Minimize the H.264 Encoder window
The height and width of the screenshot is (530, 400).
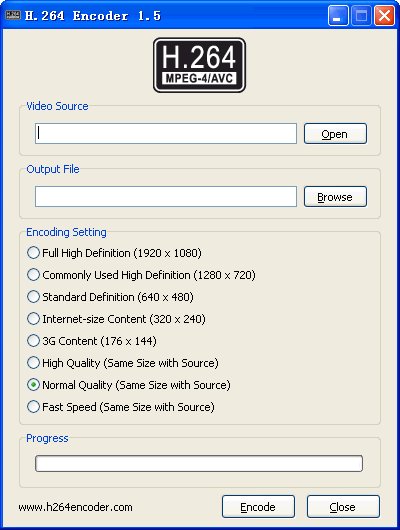[338, 16]
